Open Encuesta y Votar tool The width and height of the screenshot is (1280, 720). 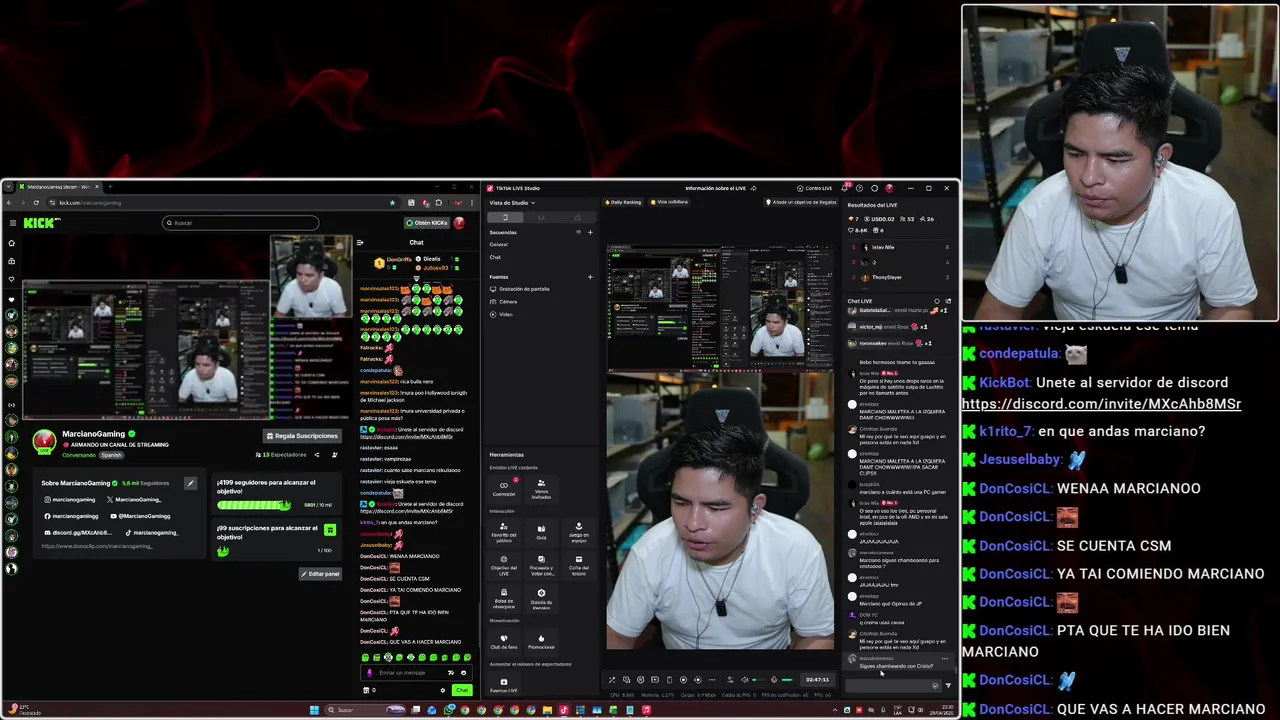[x=541, y=564]
